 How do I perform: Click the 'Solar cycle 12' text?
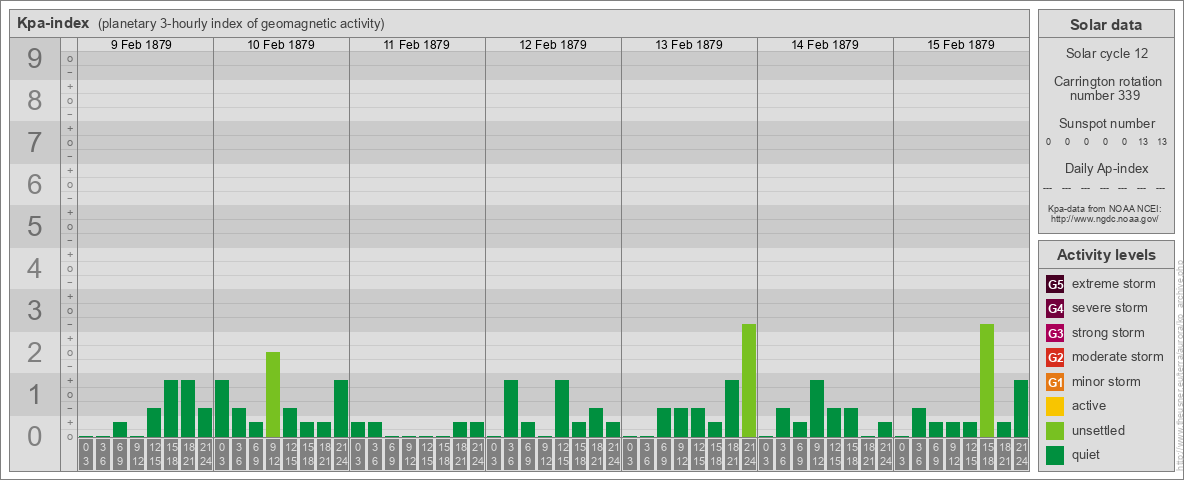point(1106,54)
